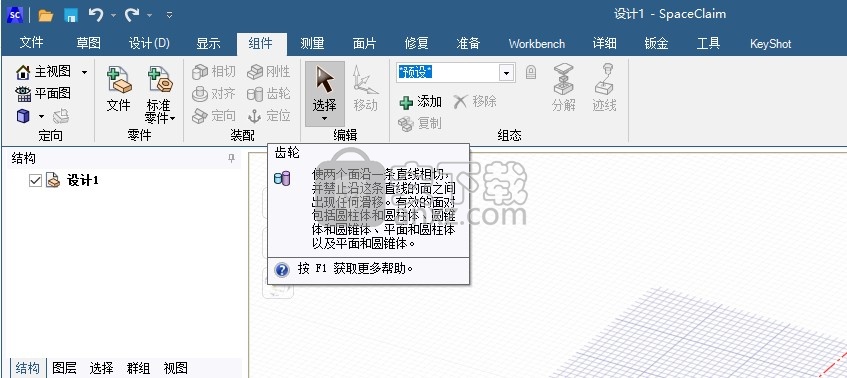Insert a part using the 文件 button
Screen dimensions: 847x378
(118, 88)
